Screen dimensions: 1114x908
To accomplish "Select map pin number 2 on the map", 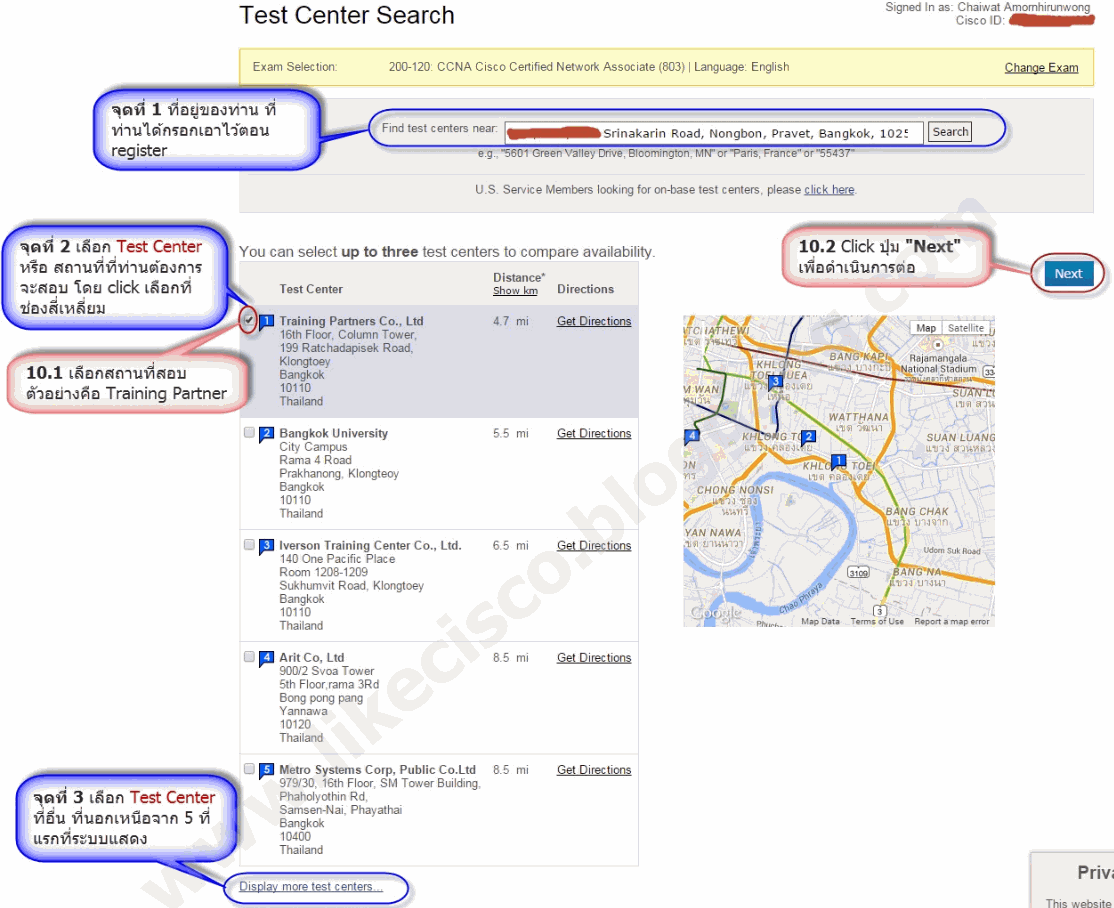I will click(x=808, y=438).
